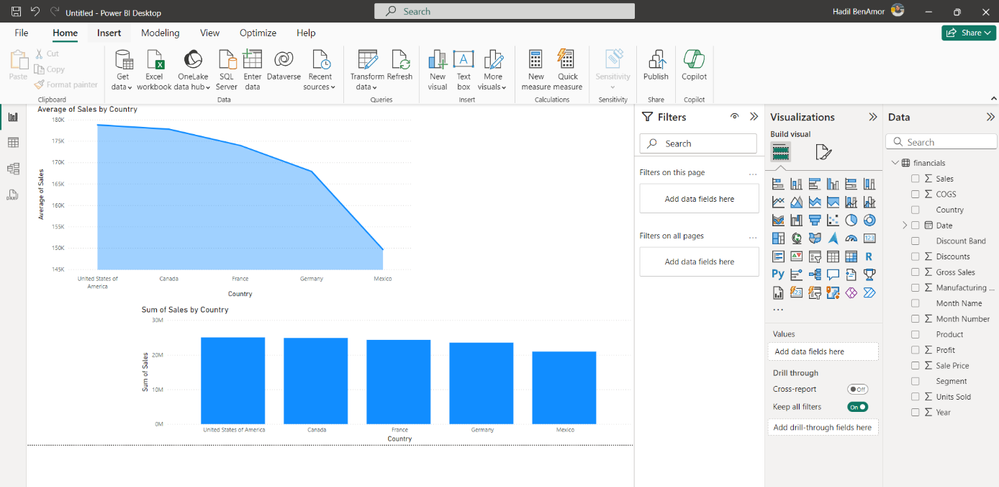The height and width of the screenshot is (487, 999).
Task: Tick the Country field checkbox
Action: [x=915, y=210]
